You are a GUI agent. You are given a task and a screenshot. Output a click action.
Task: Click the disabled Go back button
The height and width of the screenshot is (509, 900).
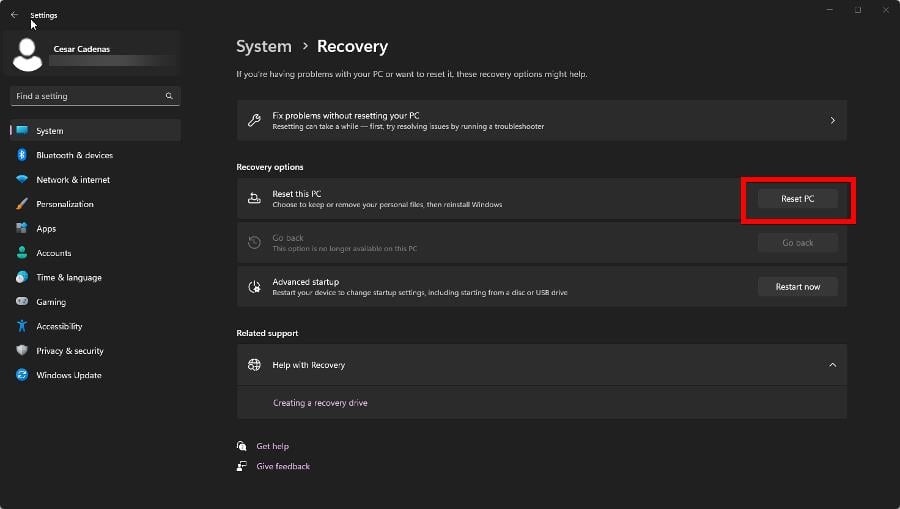pyautogui.click(x=797, y=243)
